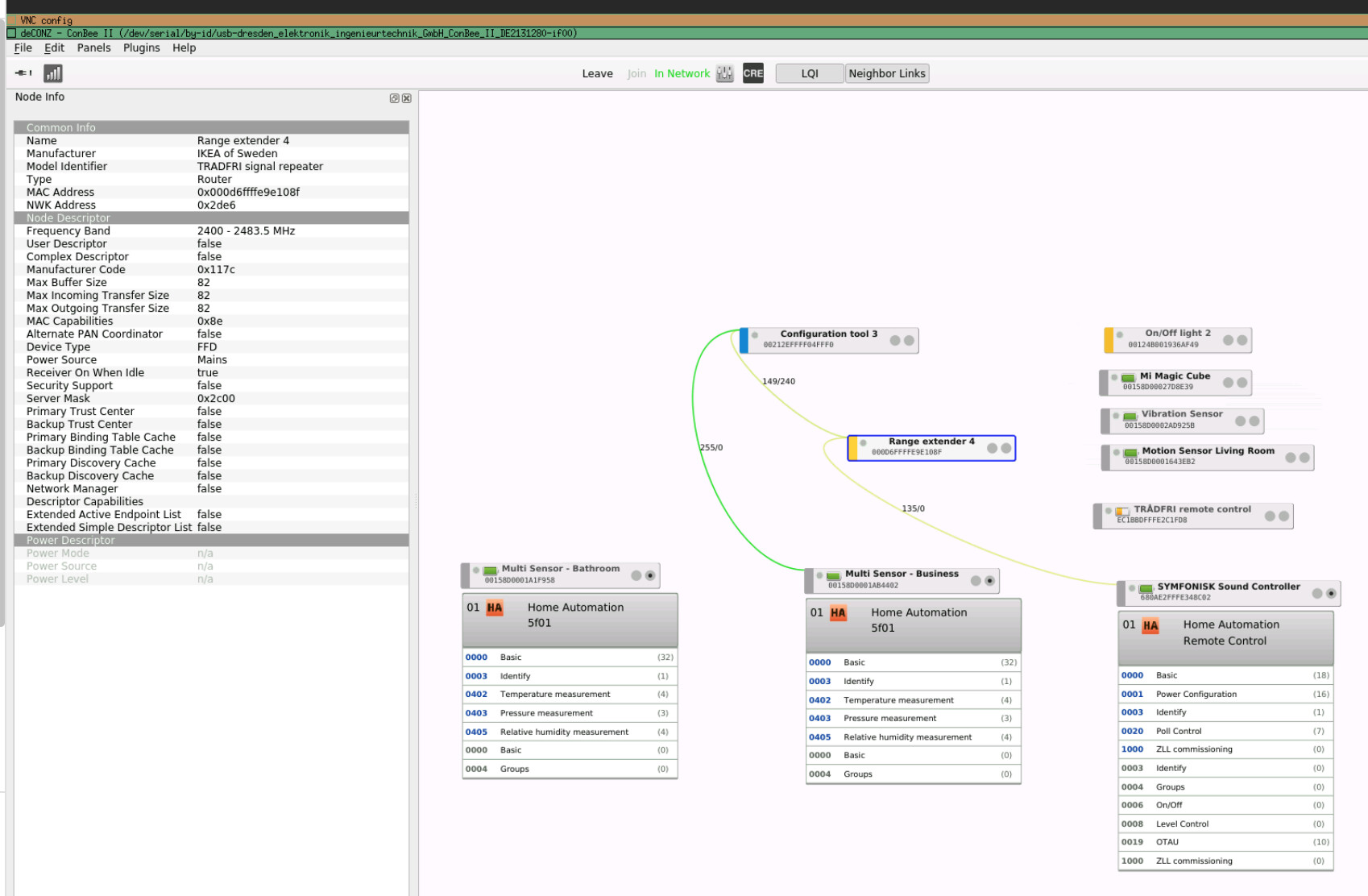Open the Plugins menu
Image resolution: width=1368 pixels, height=896 pixels.
tap(142, 48)
